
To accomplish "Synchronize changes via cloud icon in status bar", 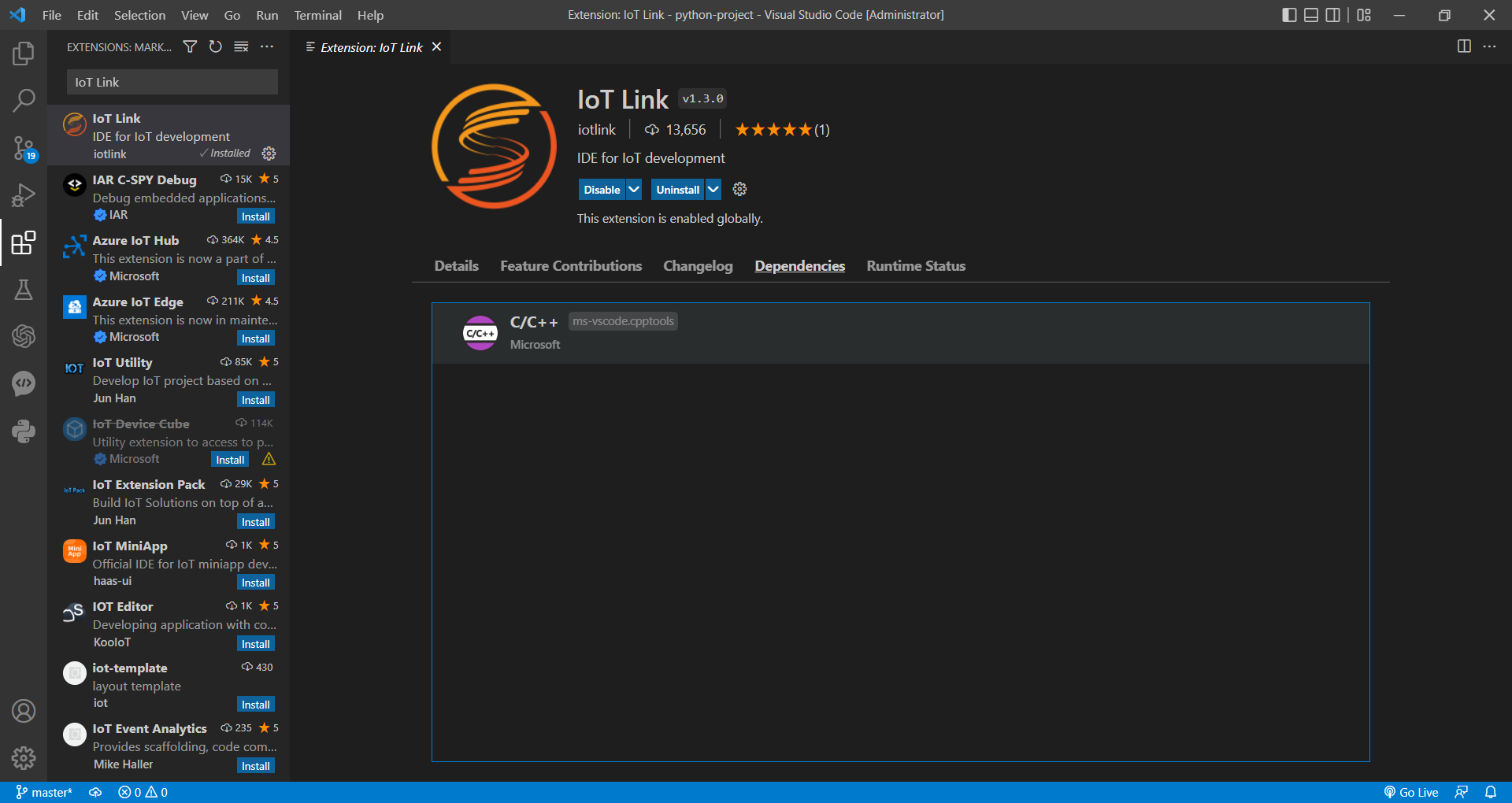I will (x=95, y=792).
